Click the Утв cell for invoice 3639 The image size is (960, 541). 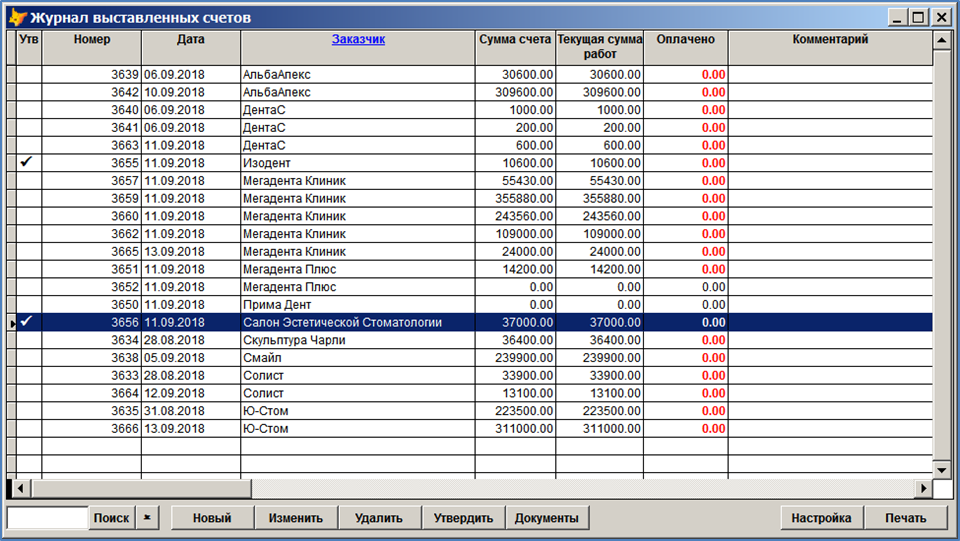(28, 74)
